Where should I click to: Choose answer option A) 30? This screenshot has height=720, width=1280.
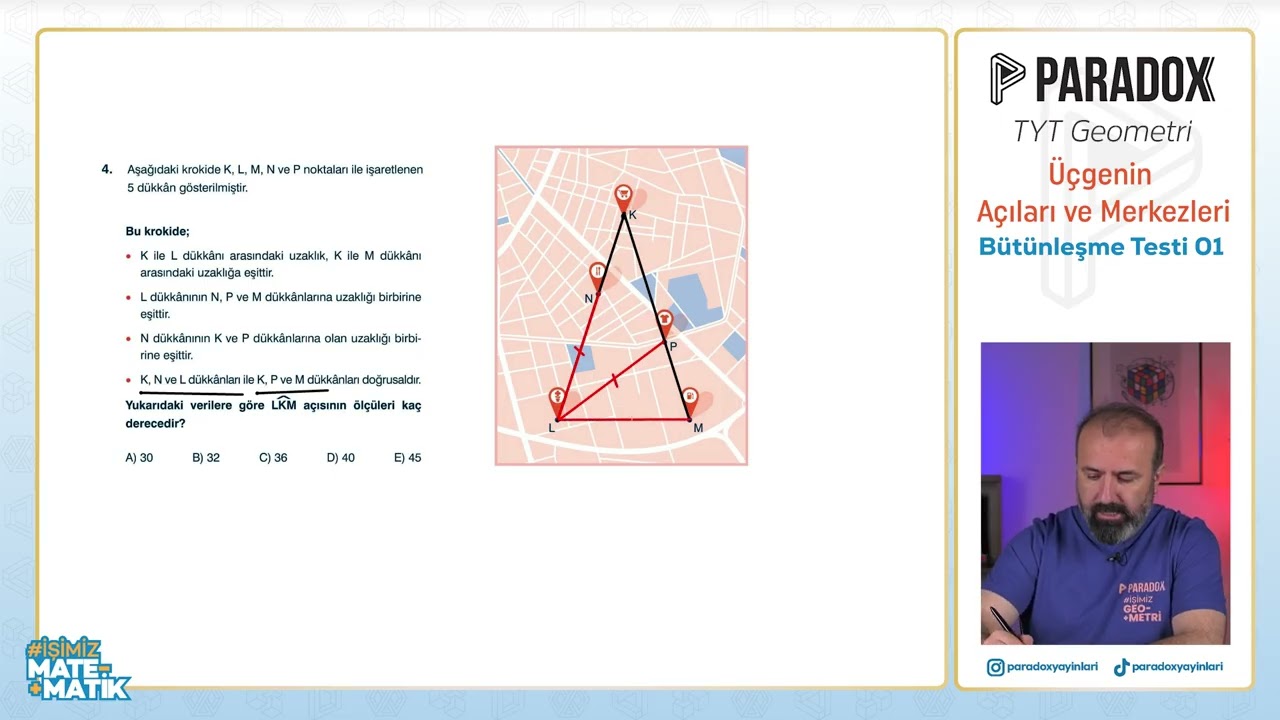[139, 458]
